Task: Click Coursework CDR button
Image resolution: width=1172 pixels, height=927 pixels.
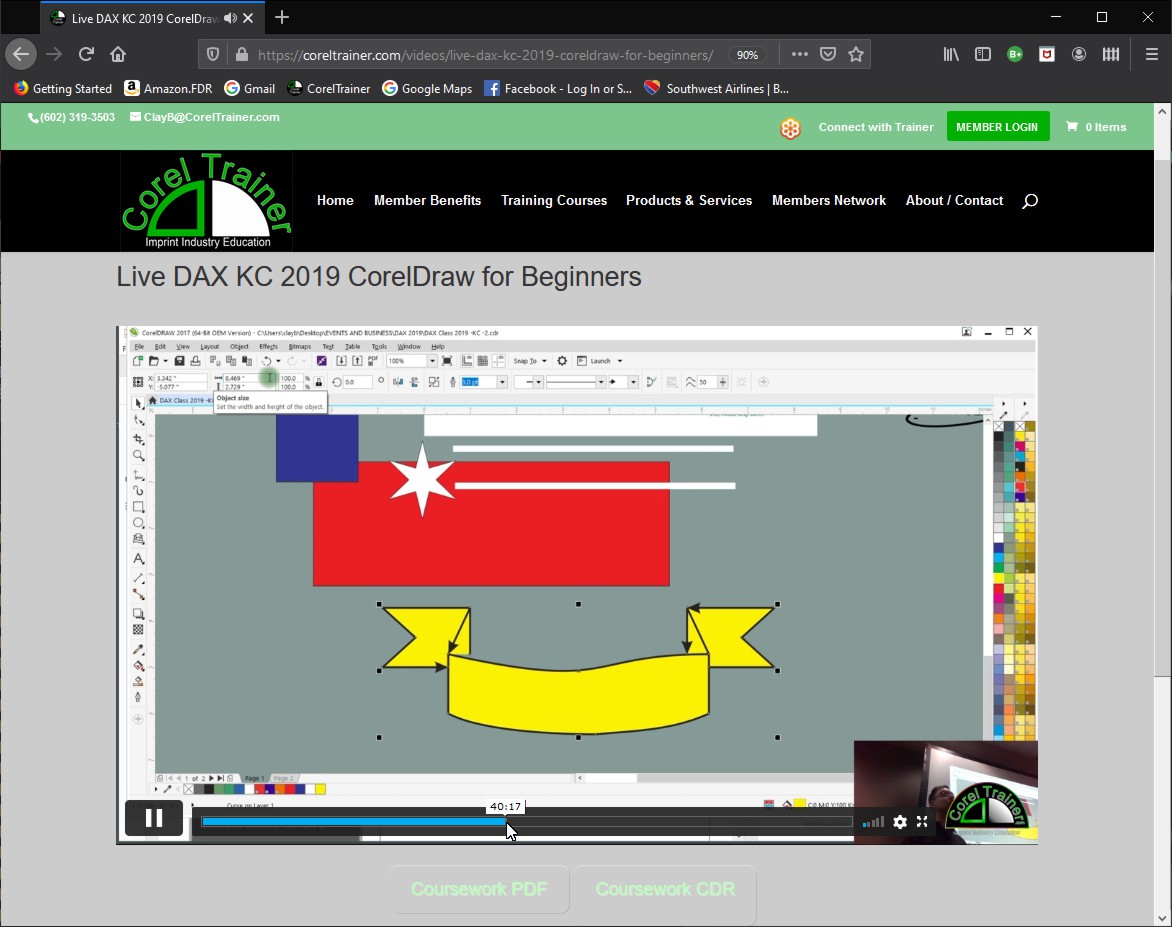Action: (665, 889)
